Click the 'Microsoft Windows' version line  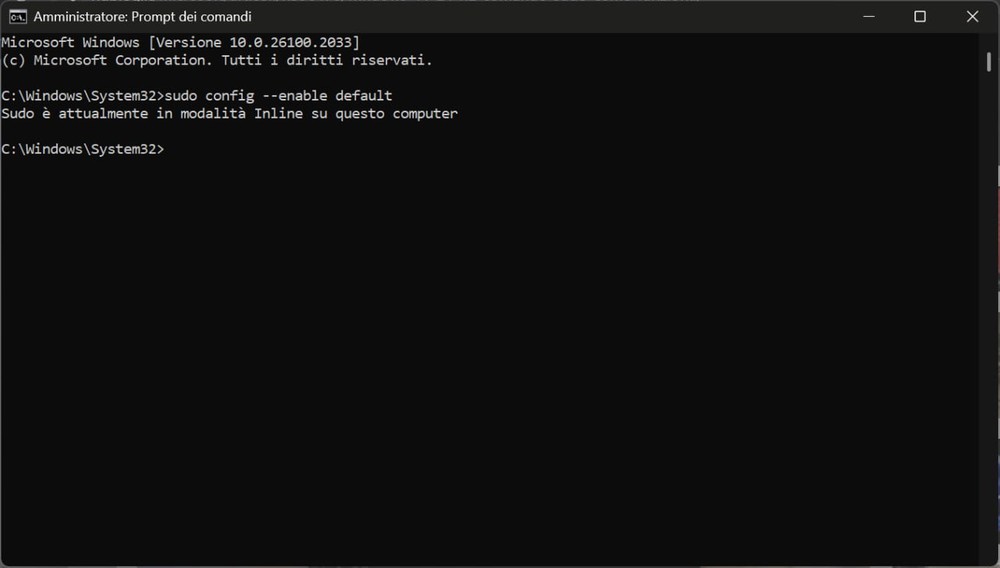tap(70, 42)
